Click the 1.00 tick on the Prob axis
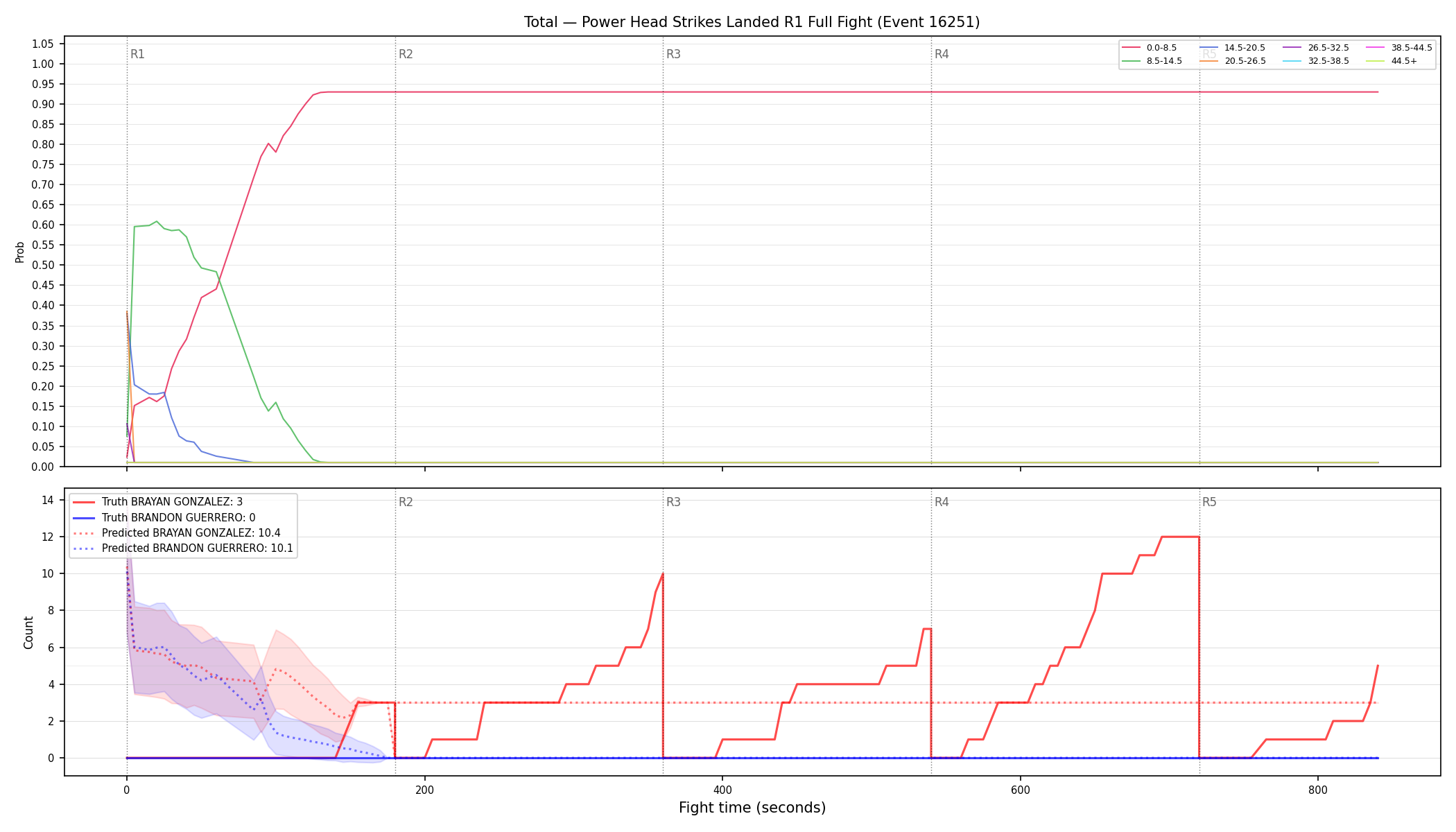 tap(42, 64)
